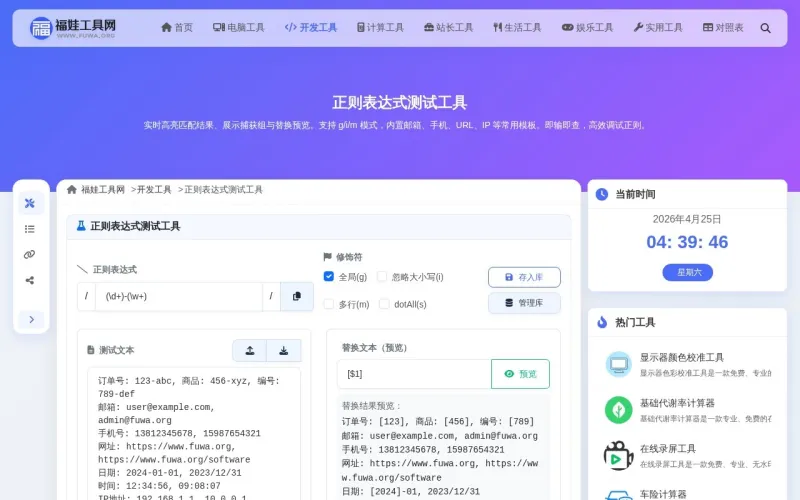Image resolution: width=800 pixels, height=500 pixels.
Task: Upload test text using upload icon
Action: [250, 351]
